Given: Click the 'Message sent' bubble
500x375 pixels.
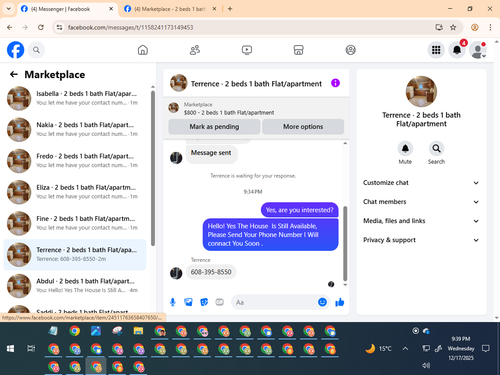Looking at the screenshot, I should [211, 153].
